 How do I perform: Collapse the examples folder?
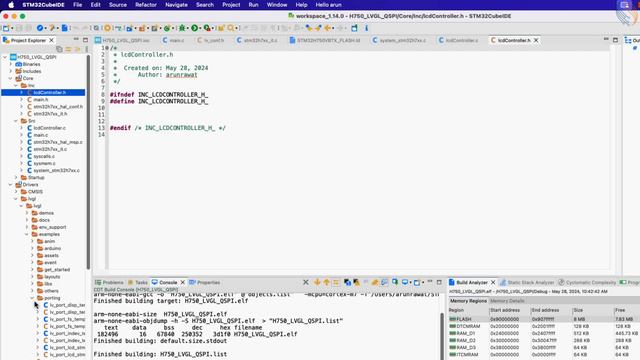click(27, 234)
